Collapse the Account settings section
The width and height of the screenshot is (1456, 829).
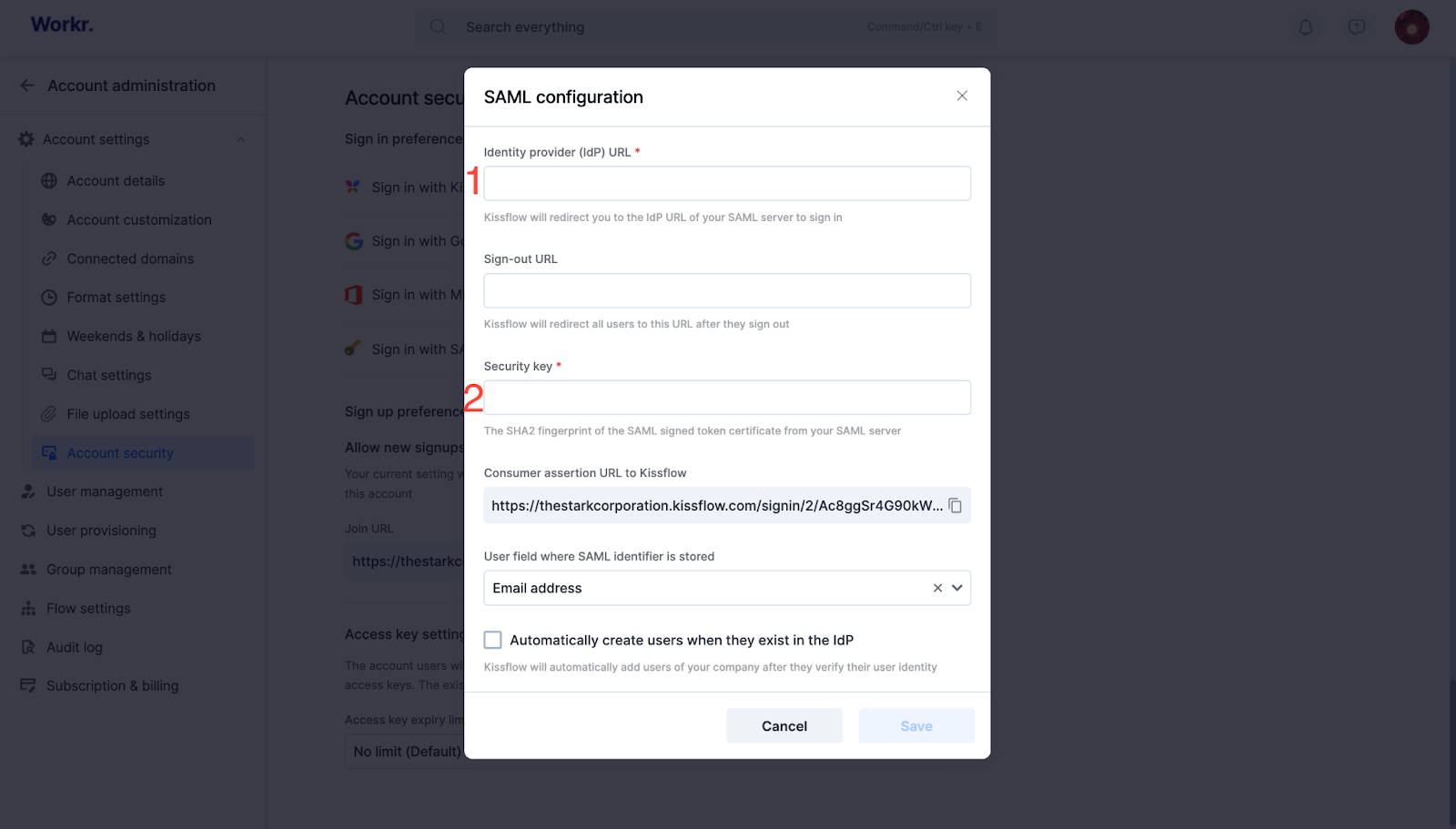click(x=241, y=139)
